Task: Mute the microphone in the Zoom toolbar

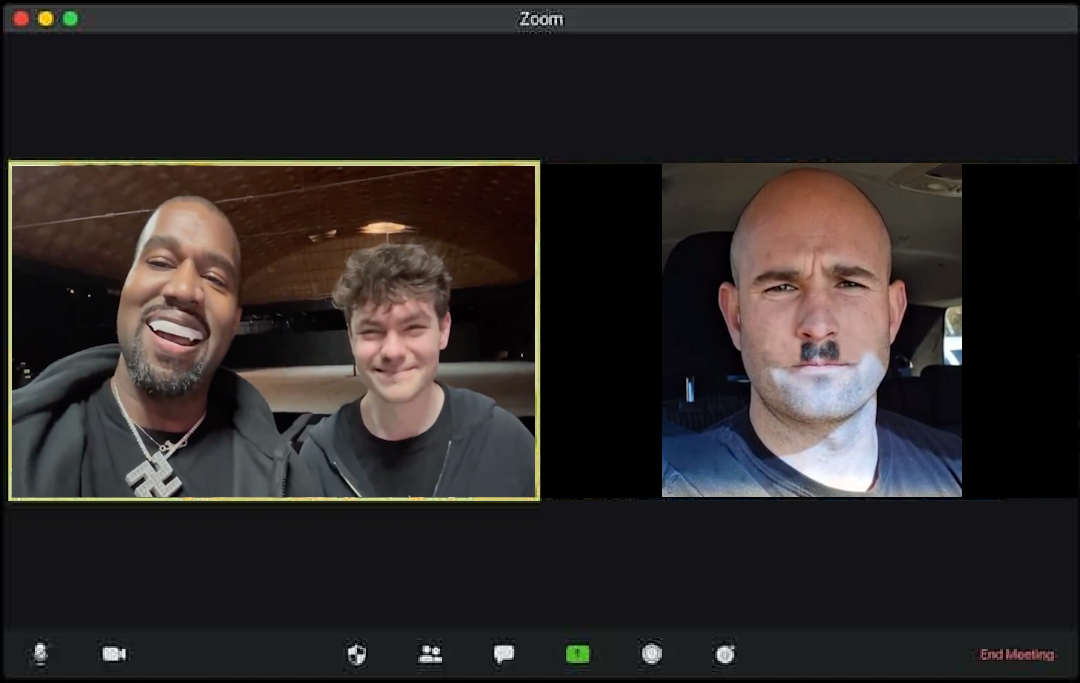Action: pyautogui.click(x=41, y=653)
